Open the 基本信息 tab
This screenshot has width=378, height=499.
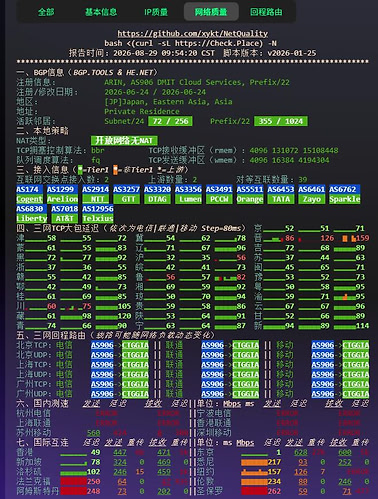[101, 12]
